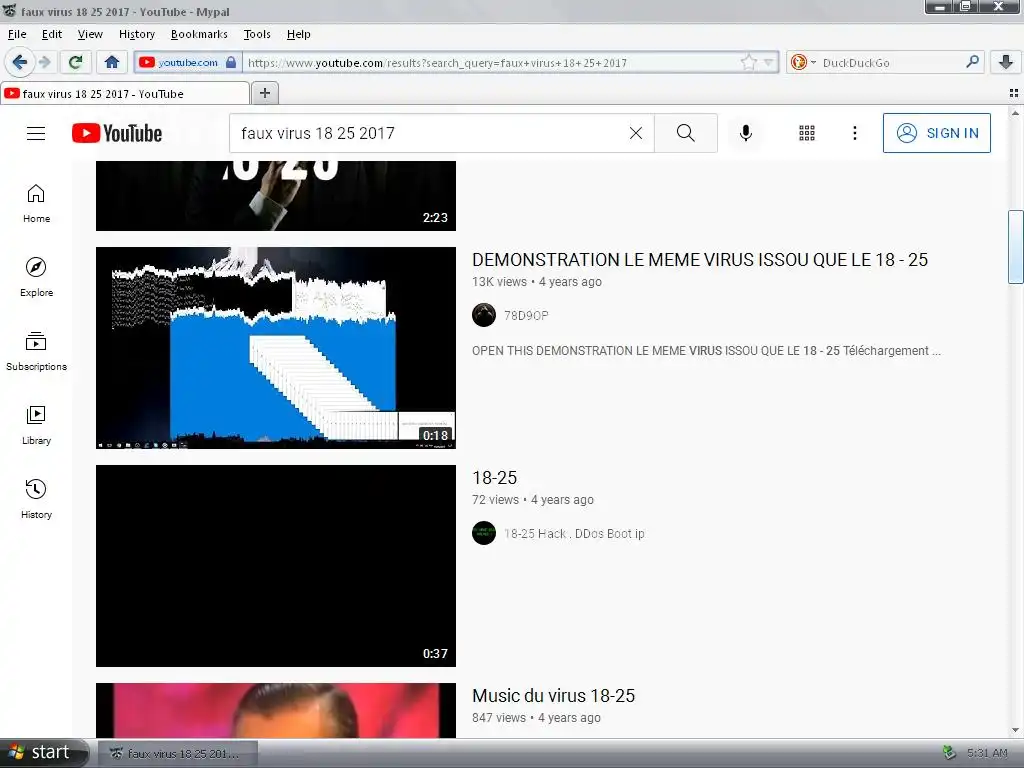
Task: Open the 0:18 virus demonstration thumbnail
Action: pos(276,347)
